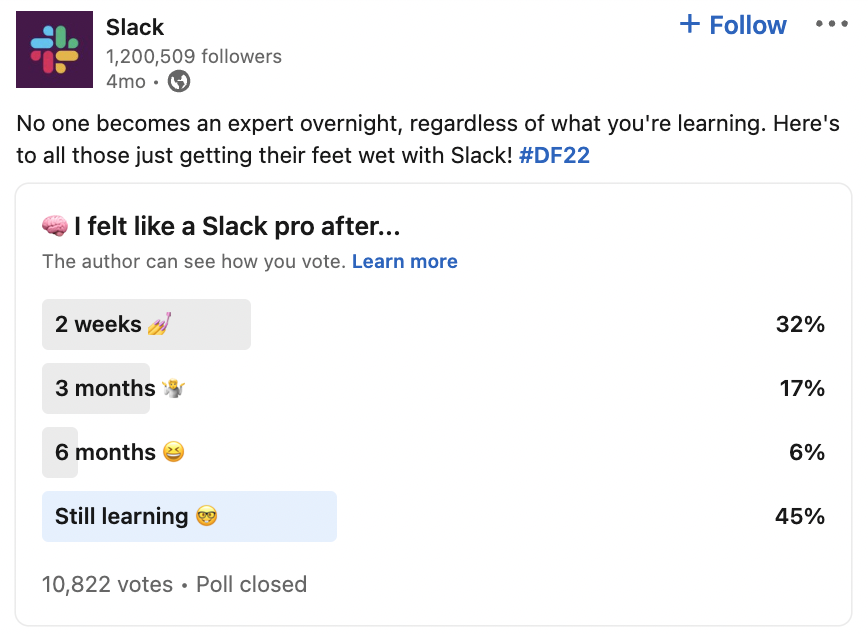Viewport: 868px width, 634px height.
Task: Open the three-dot post options menu
Action: [x=831, y=24]
